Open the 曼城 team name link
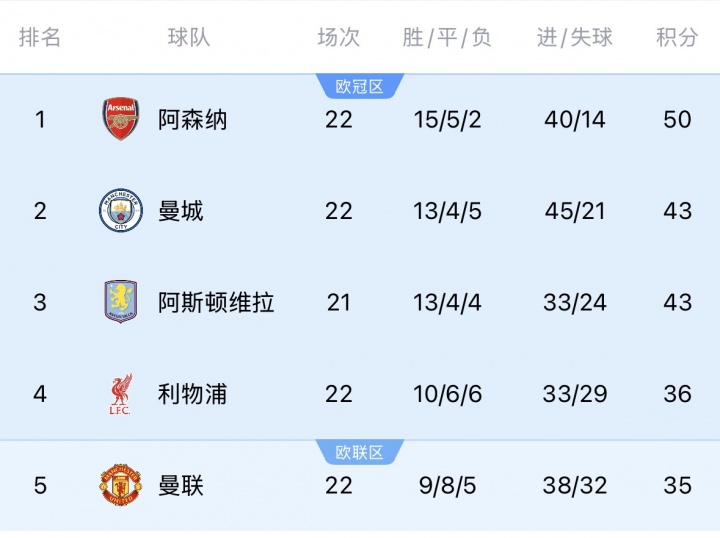Viewport: 720px width, 538px height. (x=181, y=211)
